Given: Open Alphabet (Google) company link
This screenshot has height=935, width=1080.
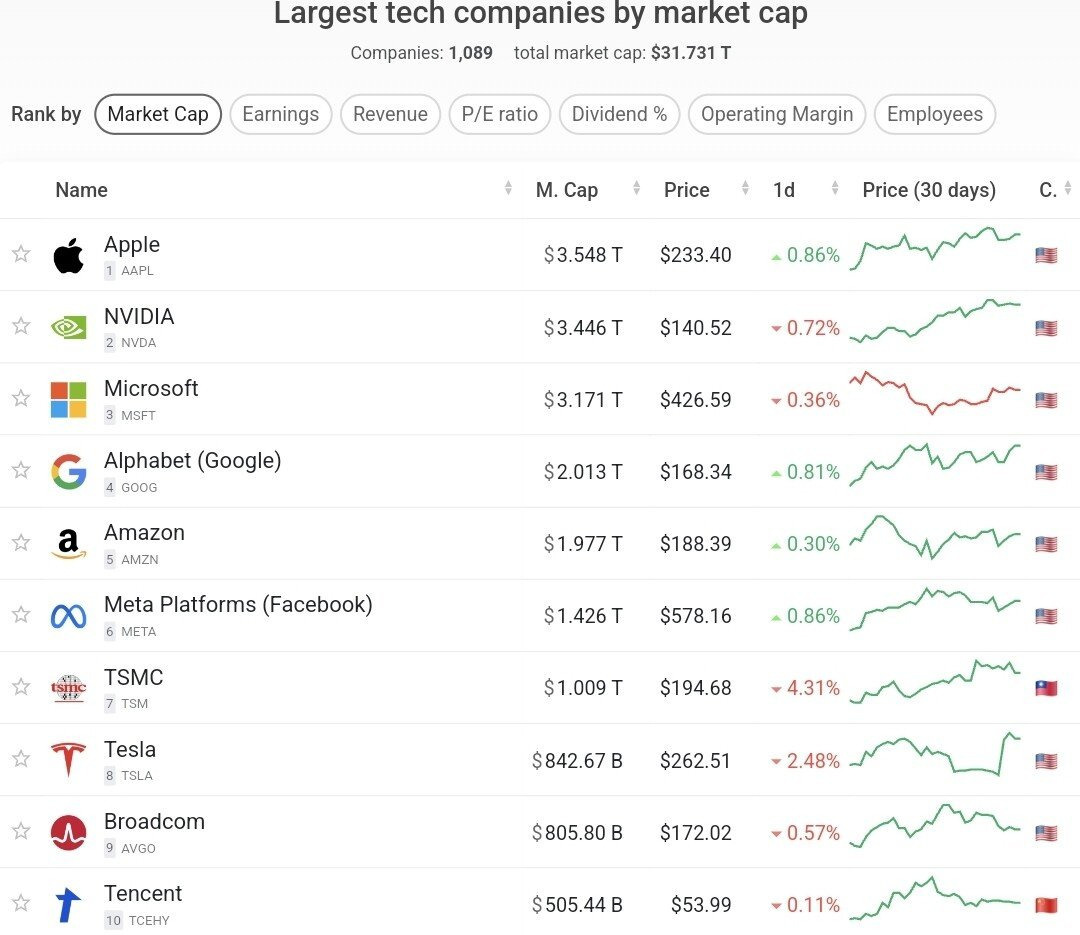Looking at the screenshot, I should 192,460.
